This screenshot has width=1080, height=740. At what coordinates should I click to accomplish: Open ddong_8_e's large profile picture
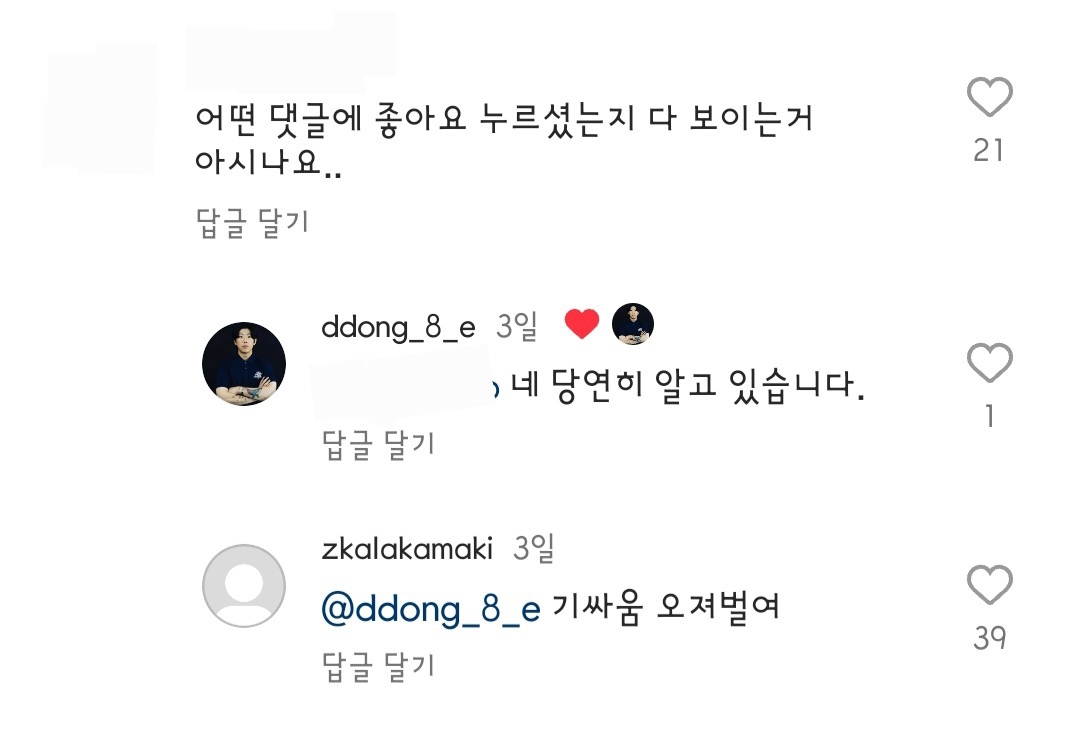pyautogui.click(x=244, y=363)
